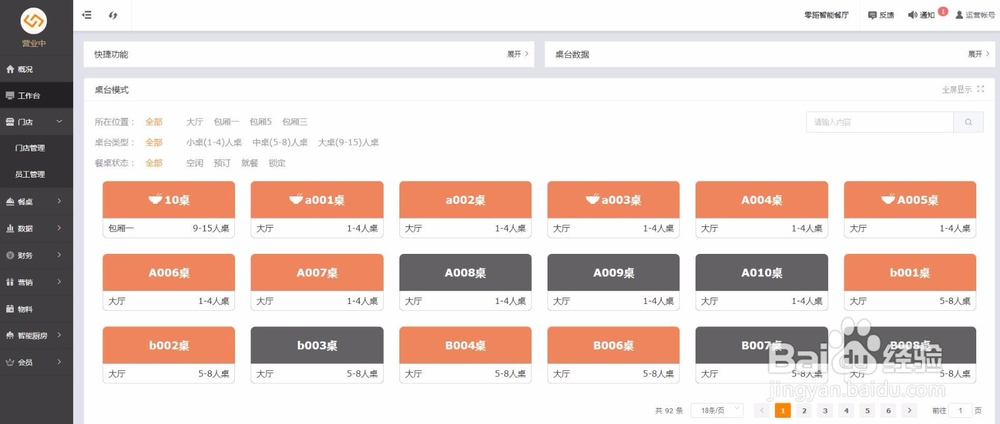The image size is (1000, 424).
Task: Open 通知 notifications speaker icon
Action: point(912,15)
